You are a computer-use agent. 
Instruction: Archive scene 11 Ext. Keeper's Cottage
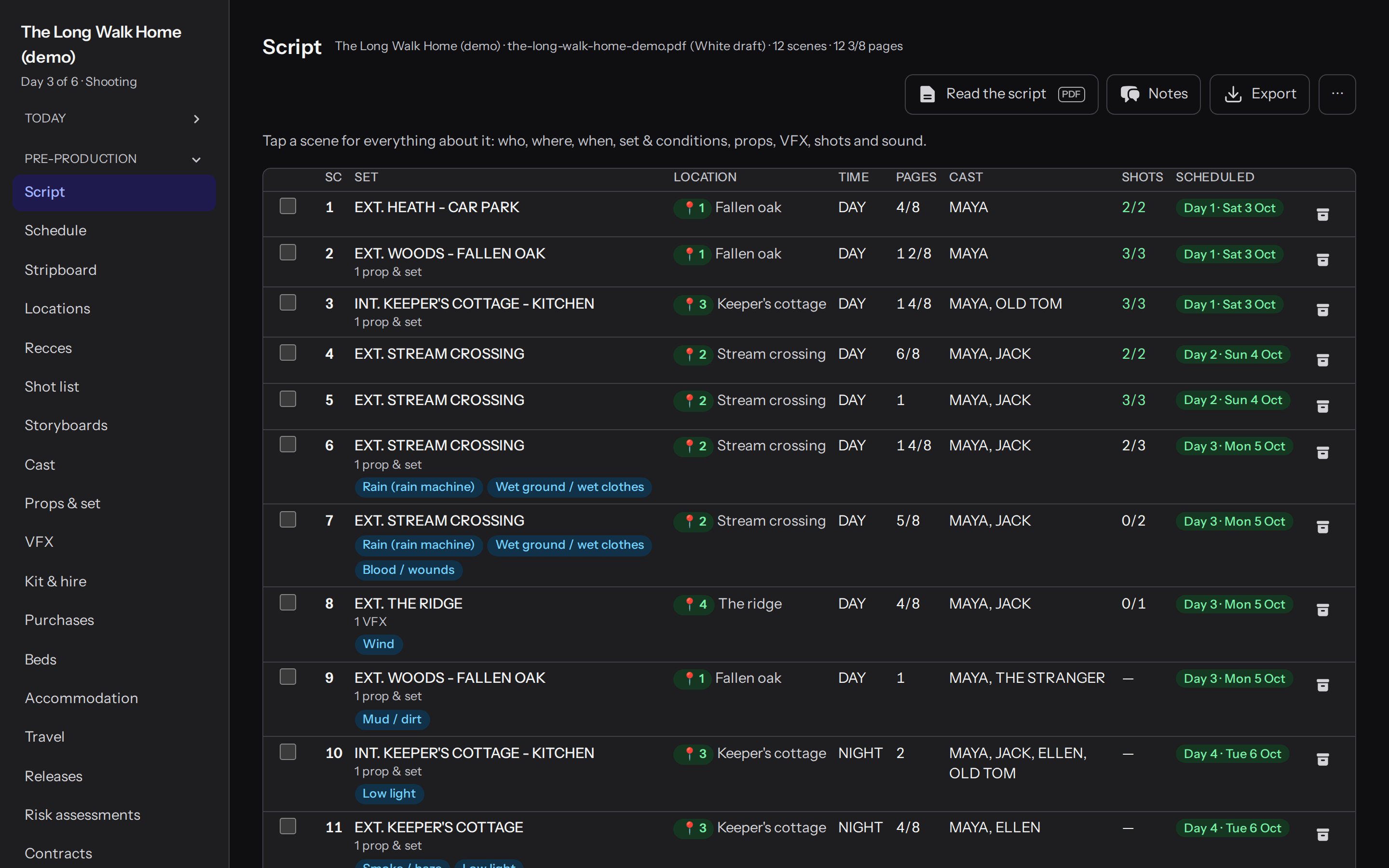pyautogui.click(x=1322, y=834)
